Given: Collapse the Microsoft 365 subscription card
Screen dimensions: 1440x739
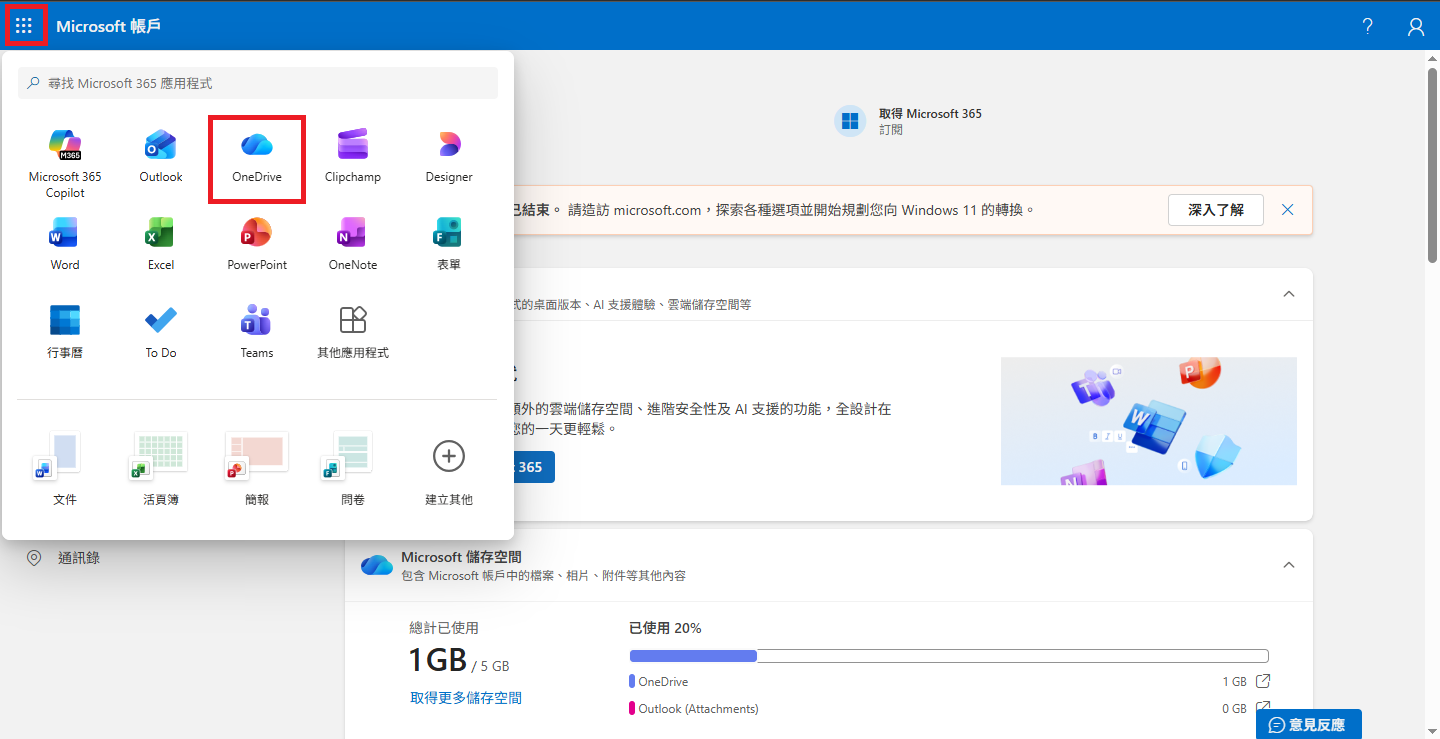Looking at the screenshot, I should (x=1289, y=294).
